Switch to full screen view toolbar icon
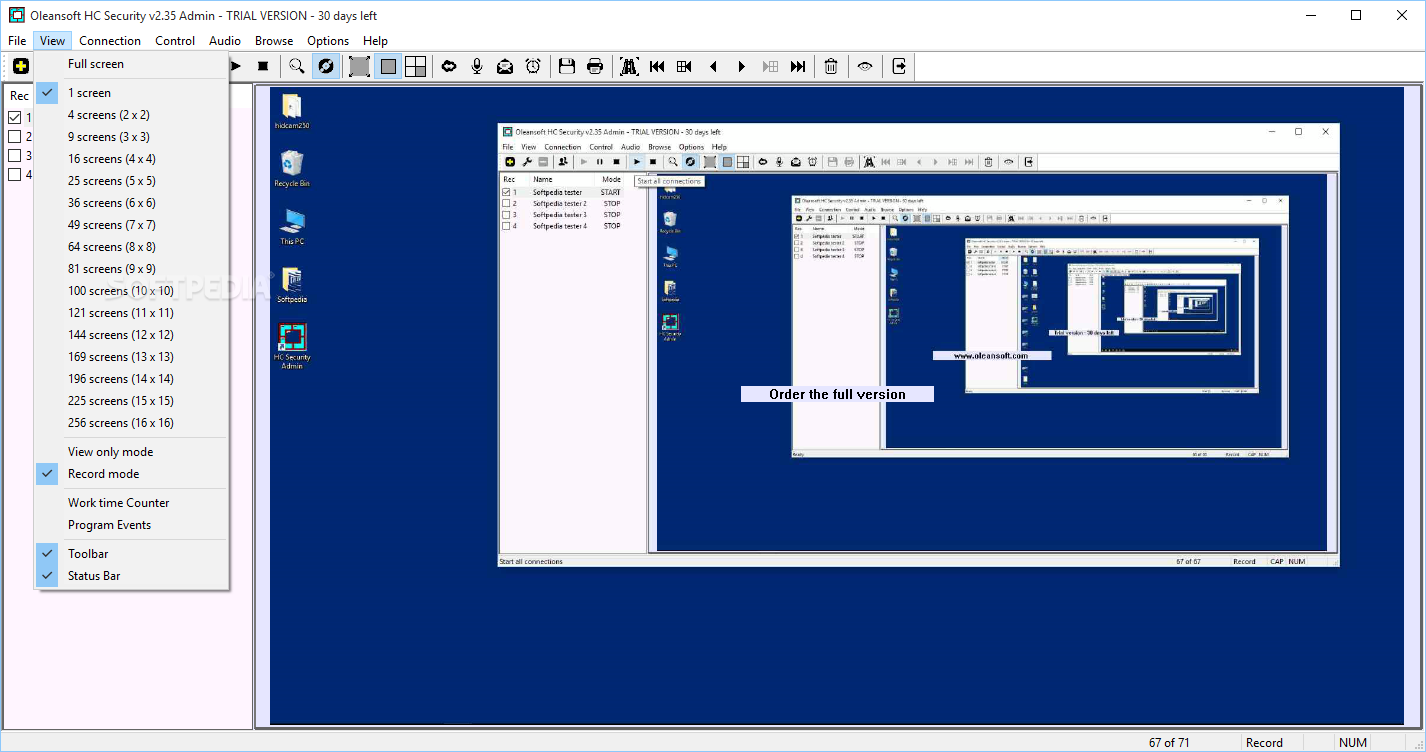Screen dimensions: 1426x752 coord(360,66)
